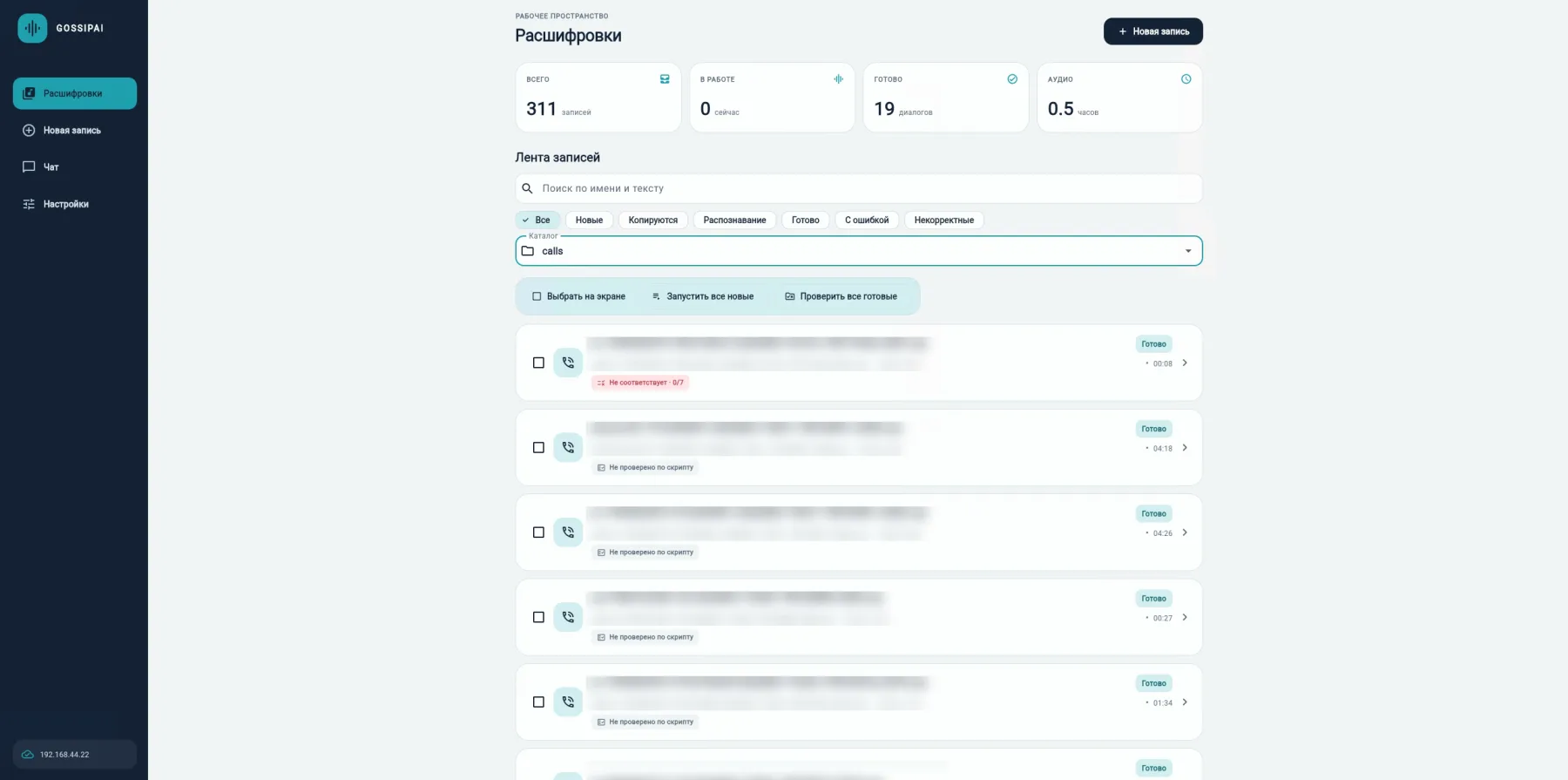
Task: Click the 19 диалогов count
Action: (903, 109)
